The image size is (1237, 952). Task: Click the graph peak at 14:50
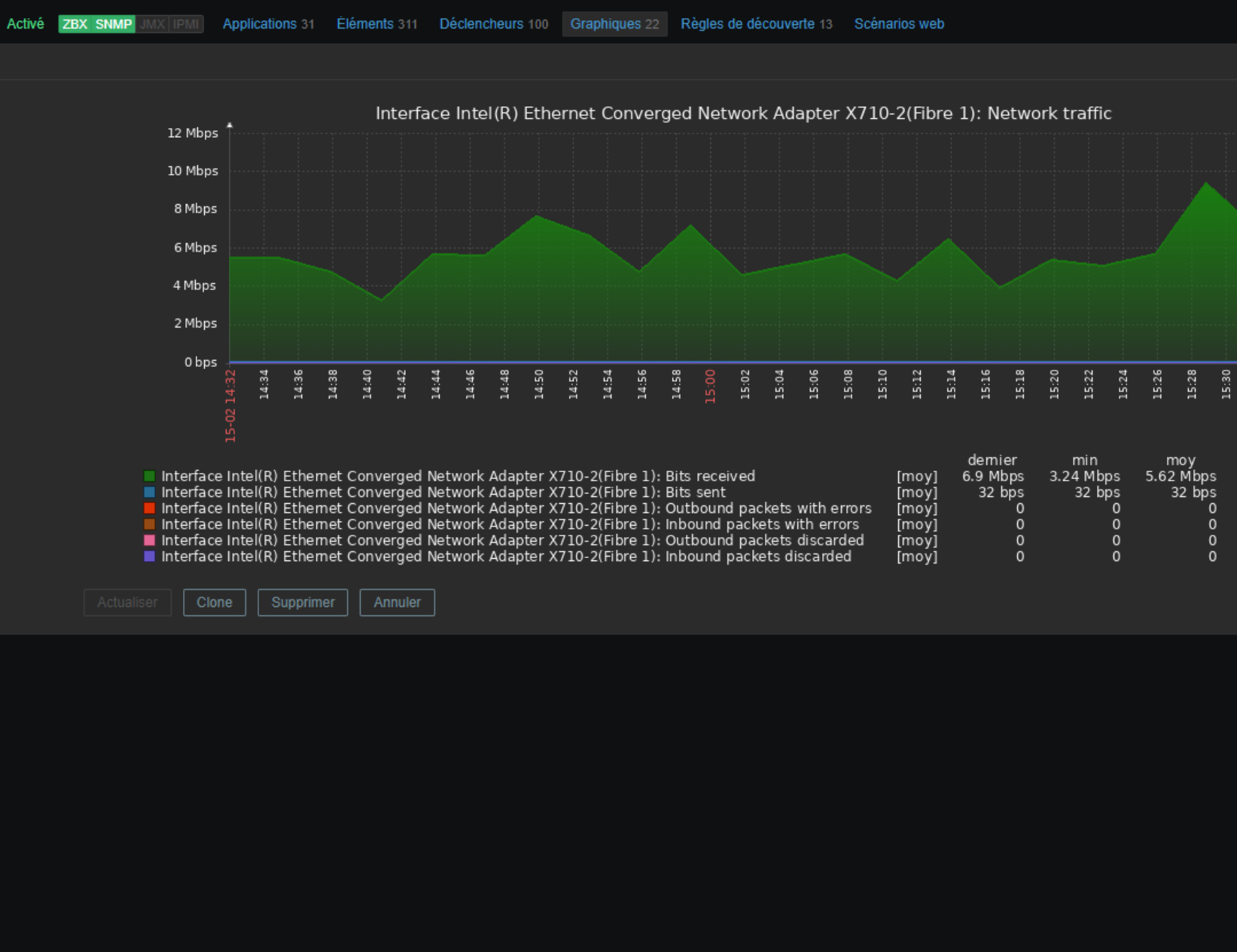coord(537,217)
